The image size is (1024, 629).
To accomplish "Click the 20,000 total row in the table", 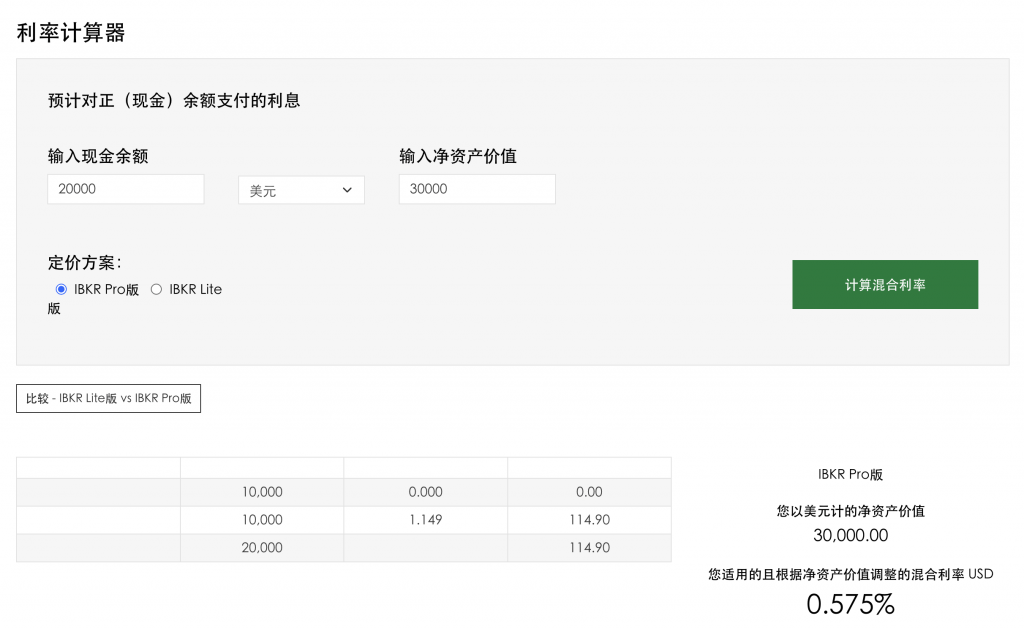I will point(262,547).
